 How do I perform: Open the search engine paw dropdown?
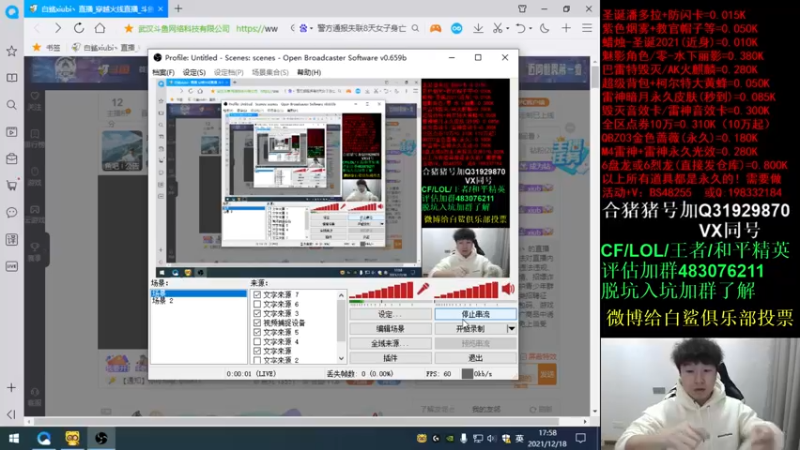pos(305,29)
